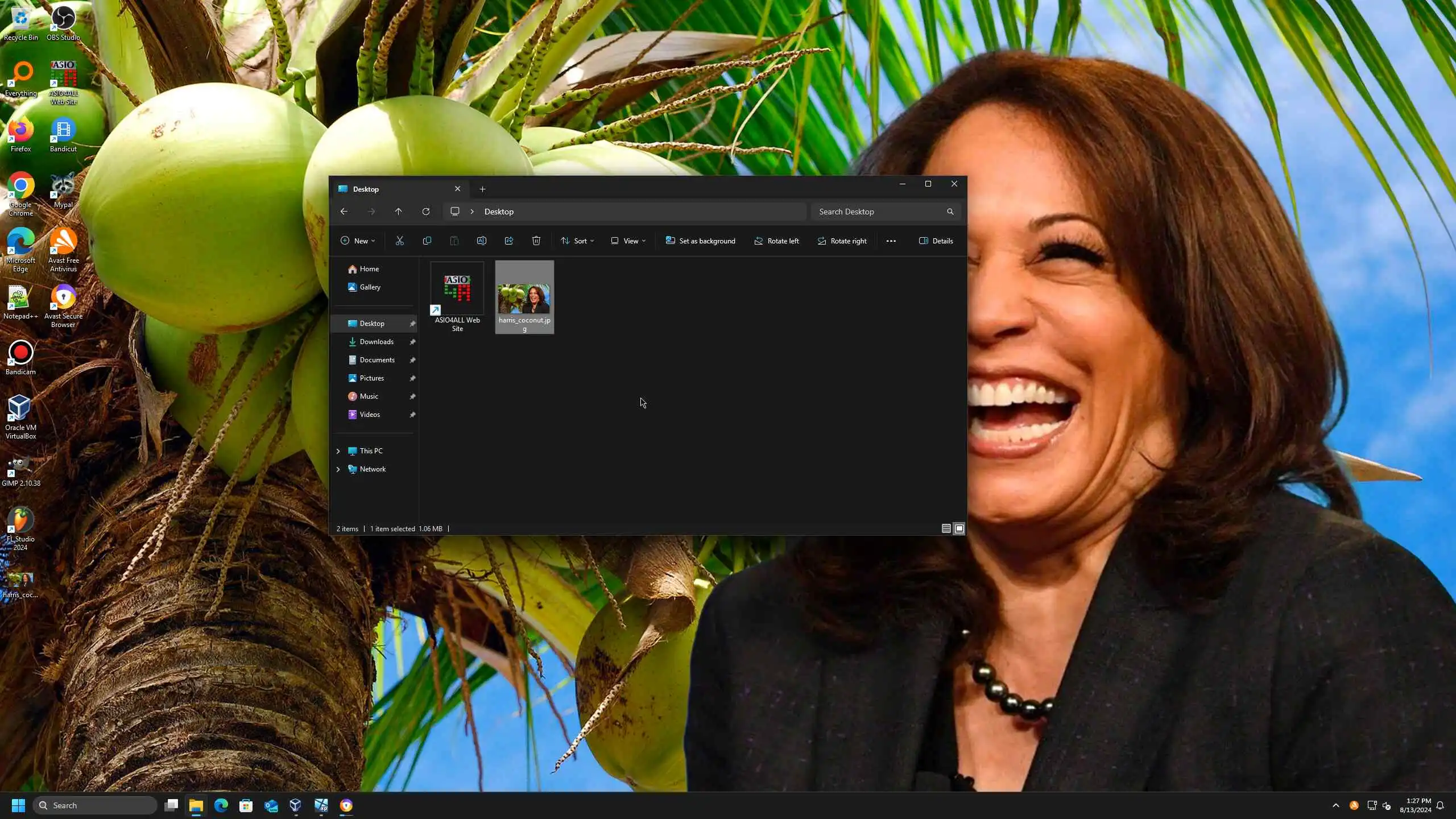Screen dimensions: 1456x819
Task: Click the Copy icon in toolbar
Action: [427, 241]
